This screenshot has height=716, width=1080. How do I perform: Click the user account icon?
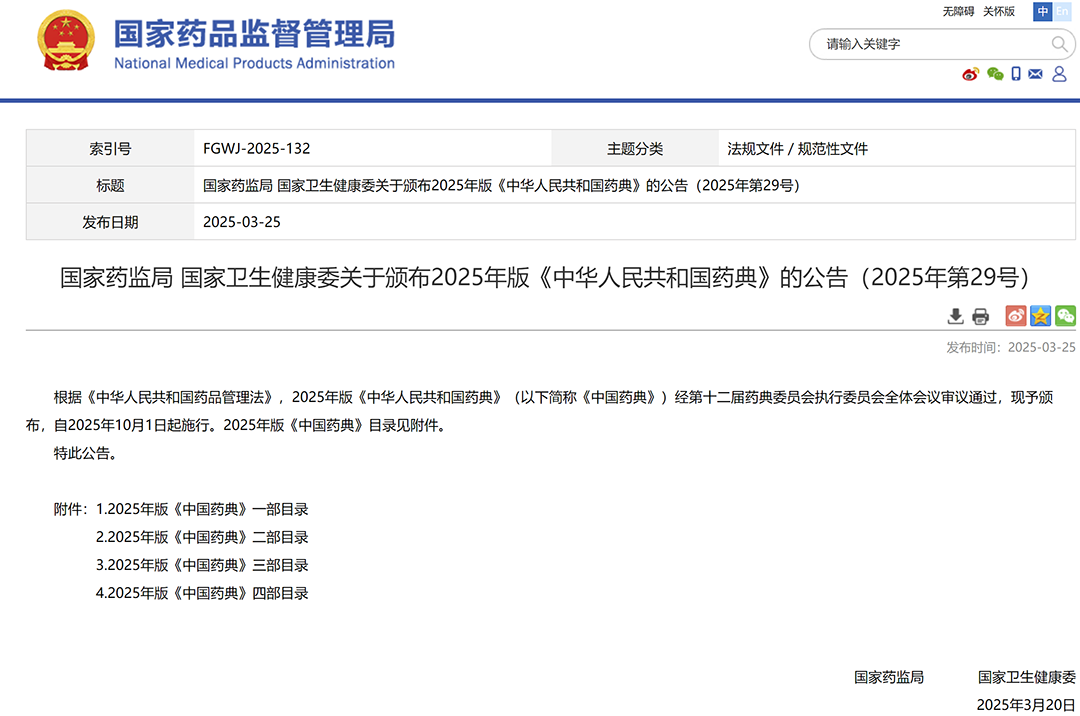[1059, 74]
